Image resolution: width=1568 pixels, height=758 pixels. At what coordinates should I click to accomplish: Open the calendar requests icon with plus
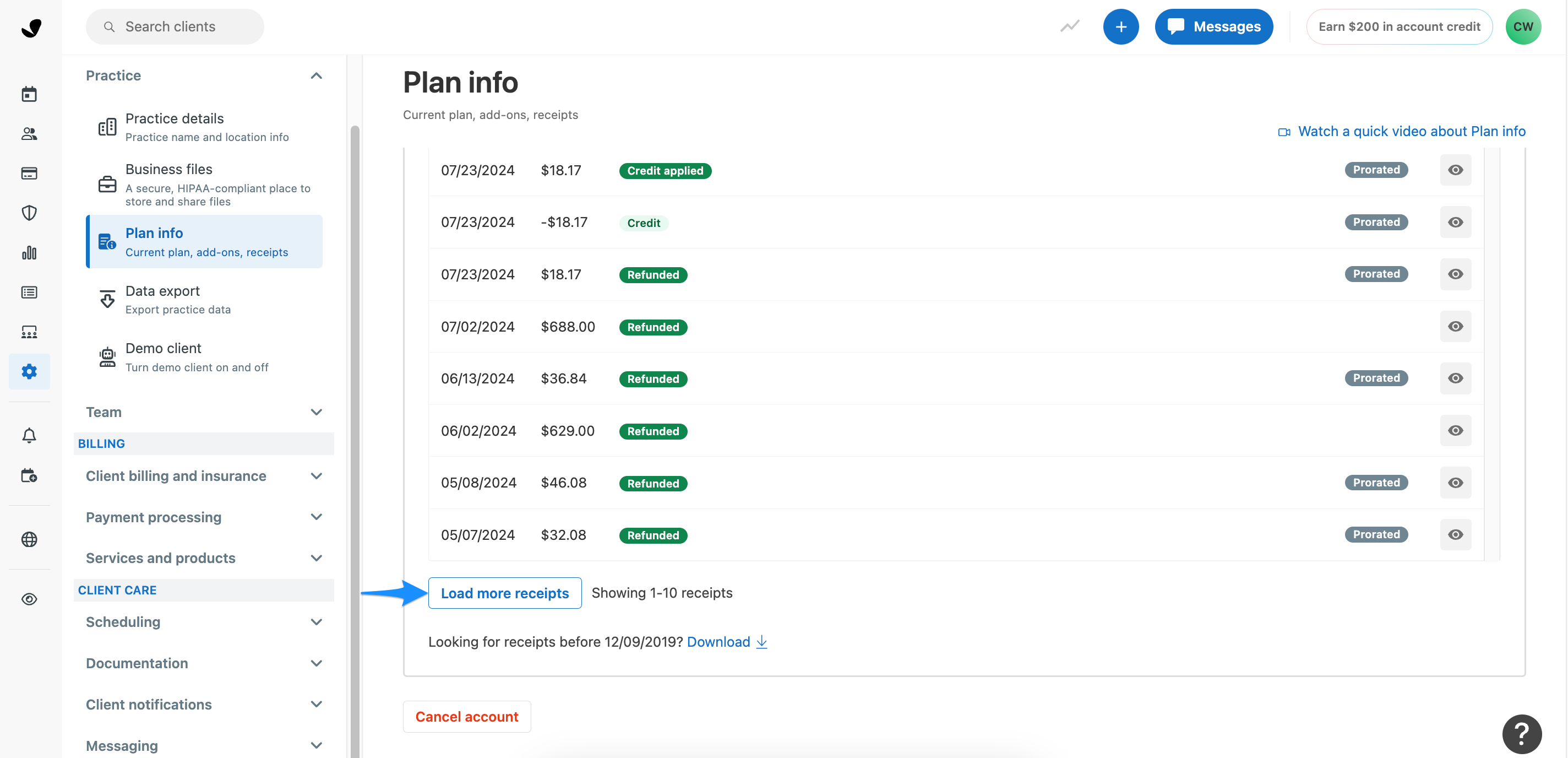29,475
